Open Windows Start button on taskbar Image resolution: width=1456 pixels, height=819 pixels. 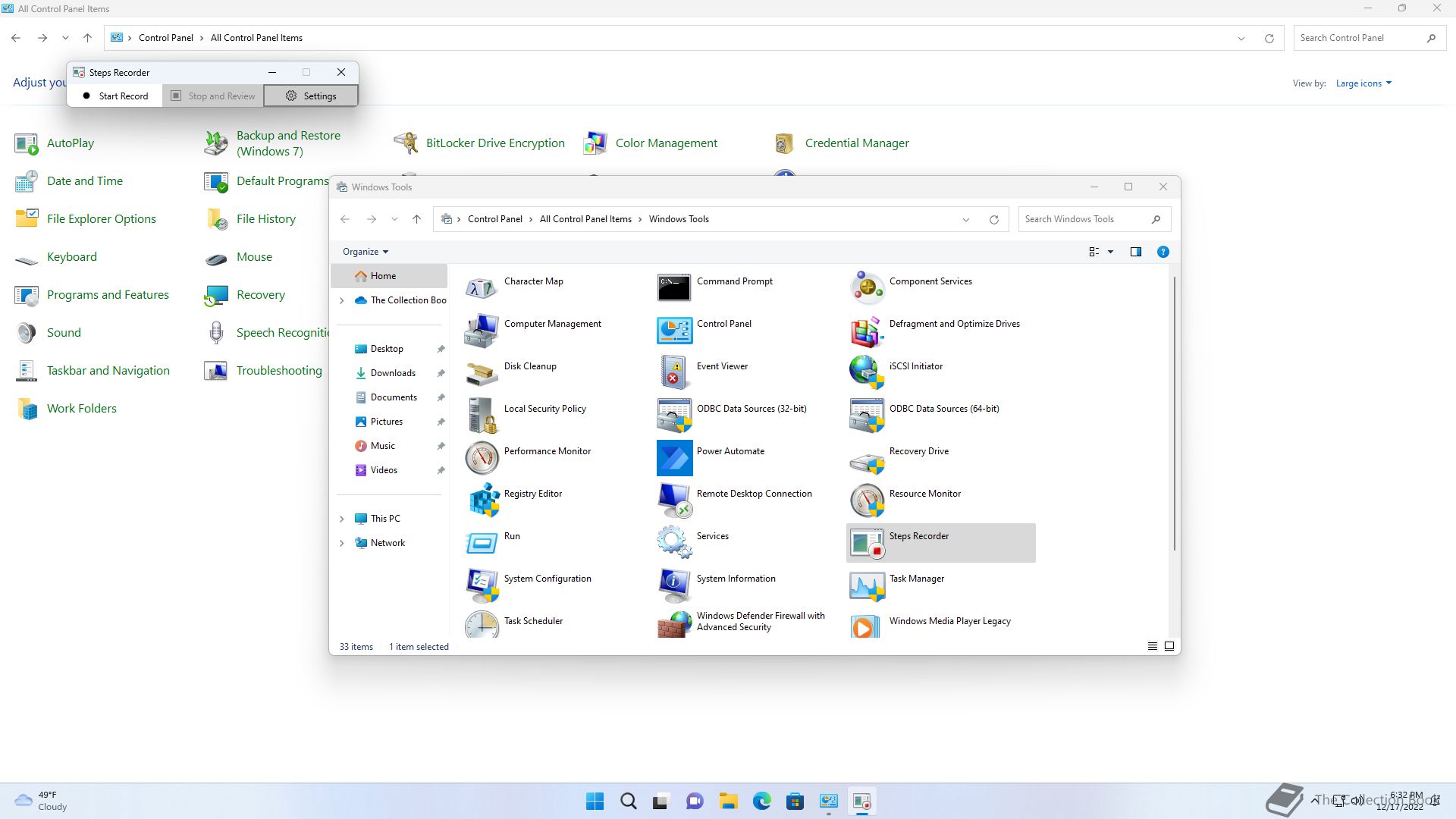595,801
